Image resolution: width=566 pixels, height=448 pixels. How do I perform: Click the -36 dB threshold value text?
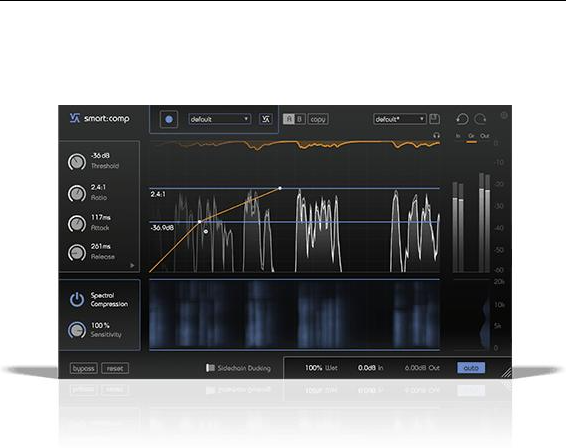click(100, 156)
